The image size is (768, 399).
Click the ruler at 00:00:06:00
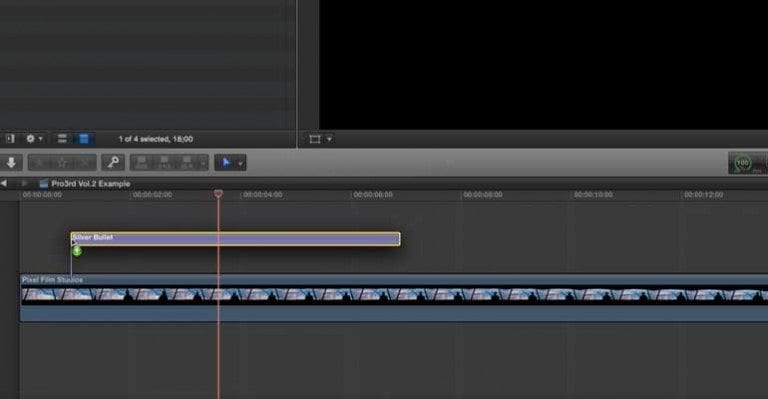(373, 195)
